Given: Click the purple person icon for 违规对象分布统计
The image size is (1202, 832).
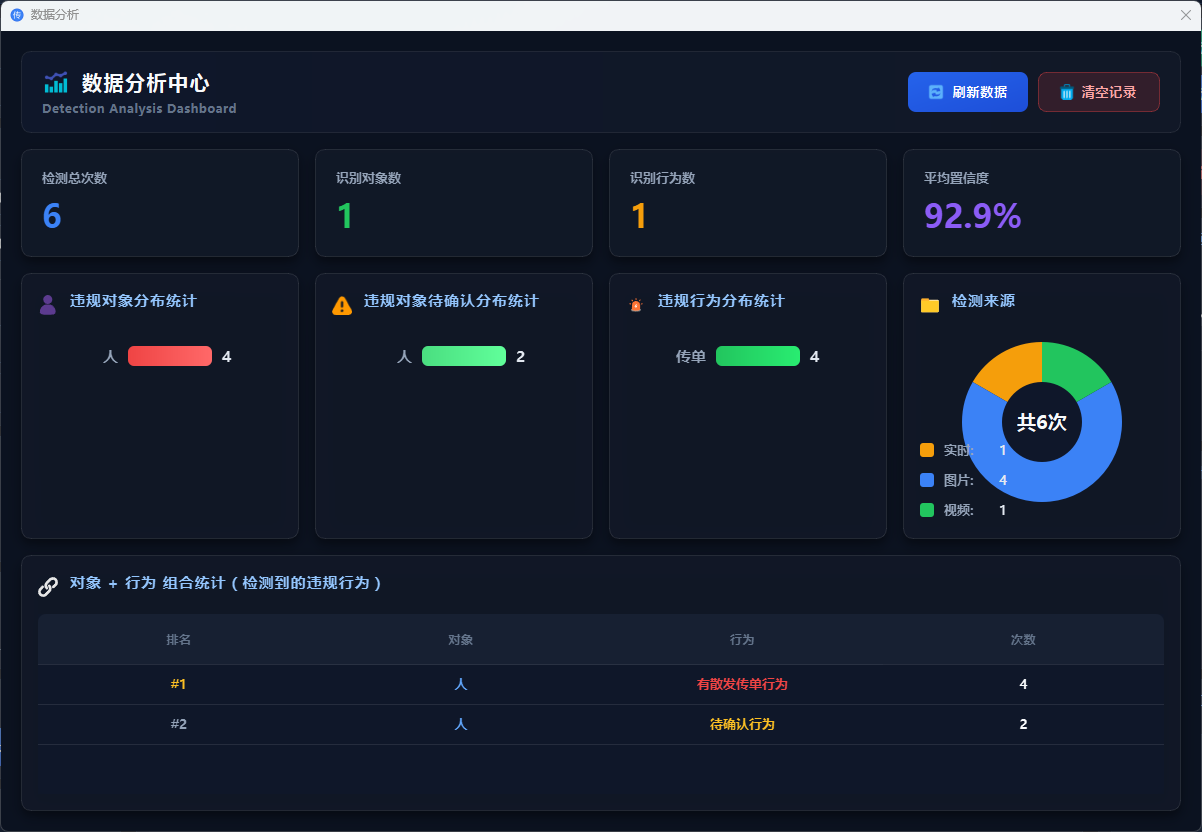Looking at the screenshot, I should pyautogui.click(x=48, y=305).
